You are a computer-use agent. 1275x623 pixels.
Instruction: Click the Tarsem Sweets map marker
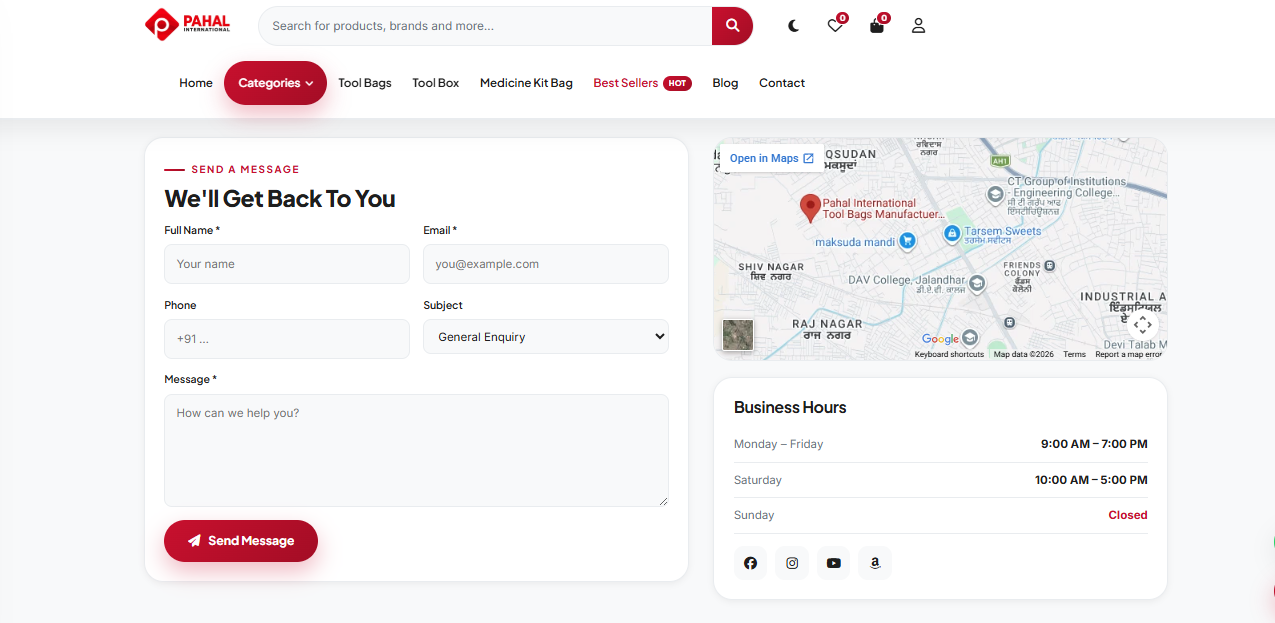[953, 233]
